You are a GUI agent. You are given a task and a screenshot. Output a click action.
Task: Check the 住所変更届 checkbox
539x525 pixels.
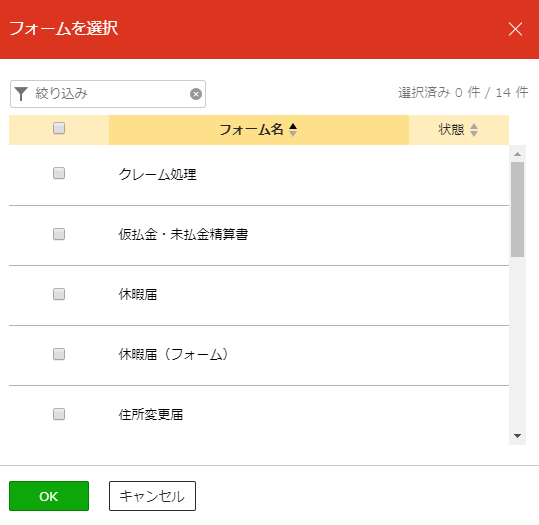click(59, 414)
